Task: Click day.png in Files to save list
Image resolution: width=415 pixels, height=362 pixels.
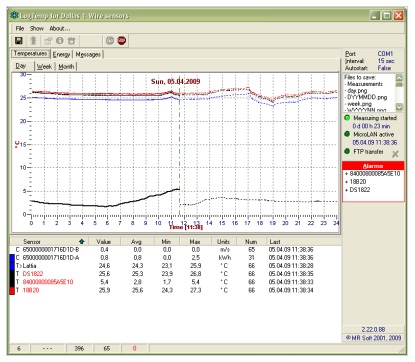Action: pyautogui.click(x=357, y=91)
